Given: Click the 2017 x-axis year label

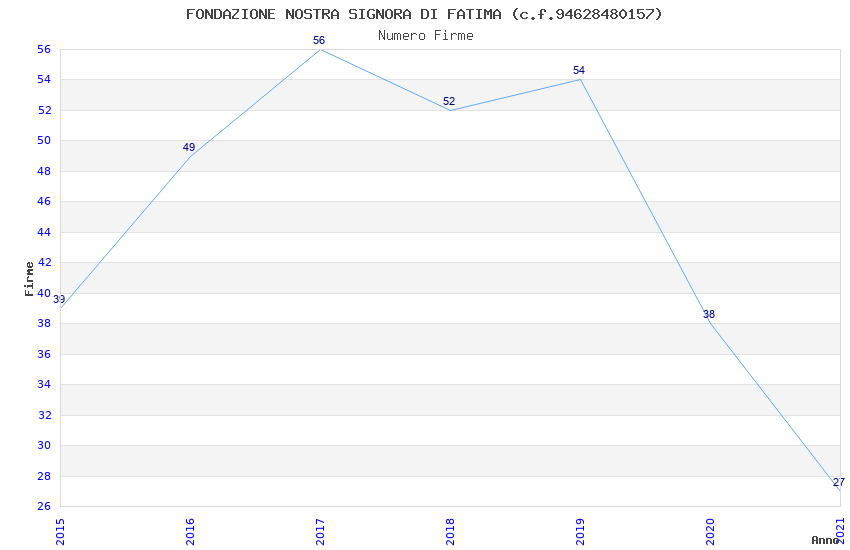Looking at the screenshot, I should [x=320, y=532].
